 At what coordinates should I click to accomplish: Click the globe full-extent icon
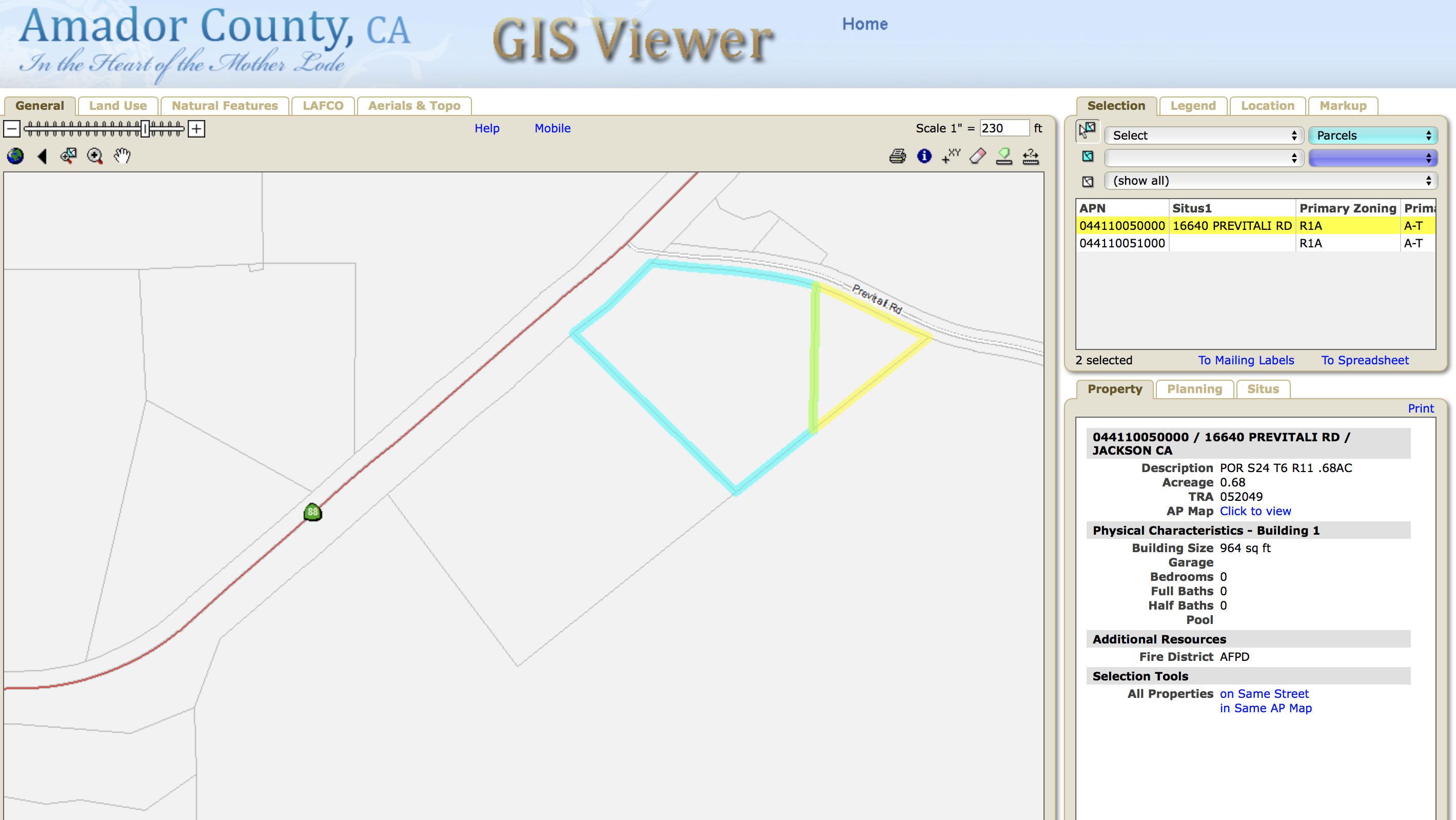coord(15,156)
